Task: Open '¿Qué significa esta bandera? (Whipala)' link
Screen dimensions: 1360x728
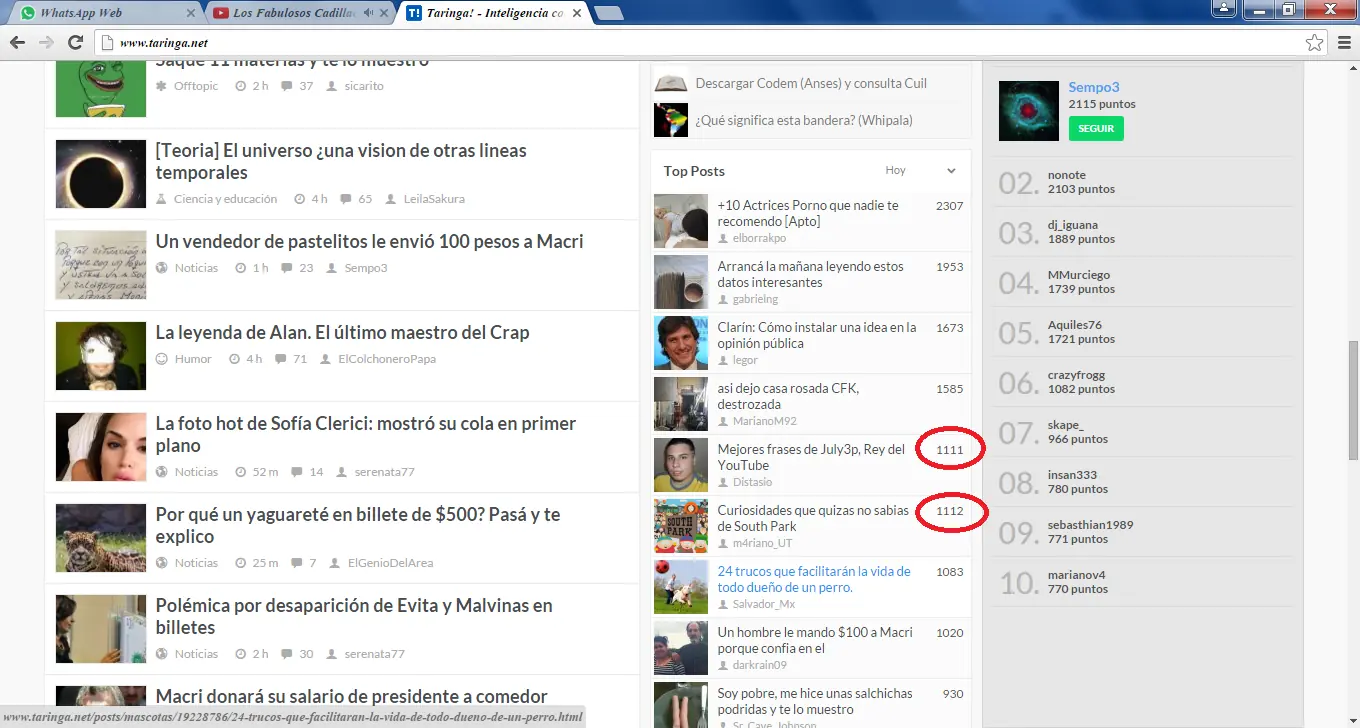Action: tap(804, 120)
